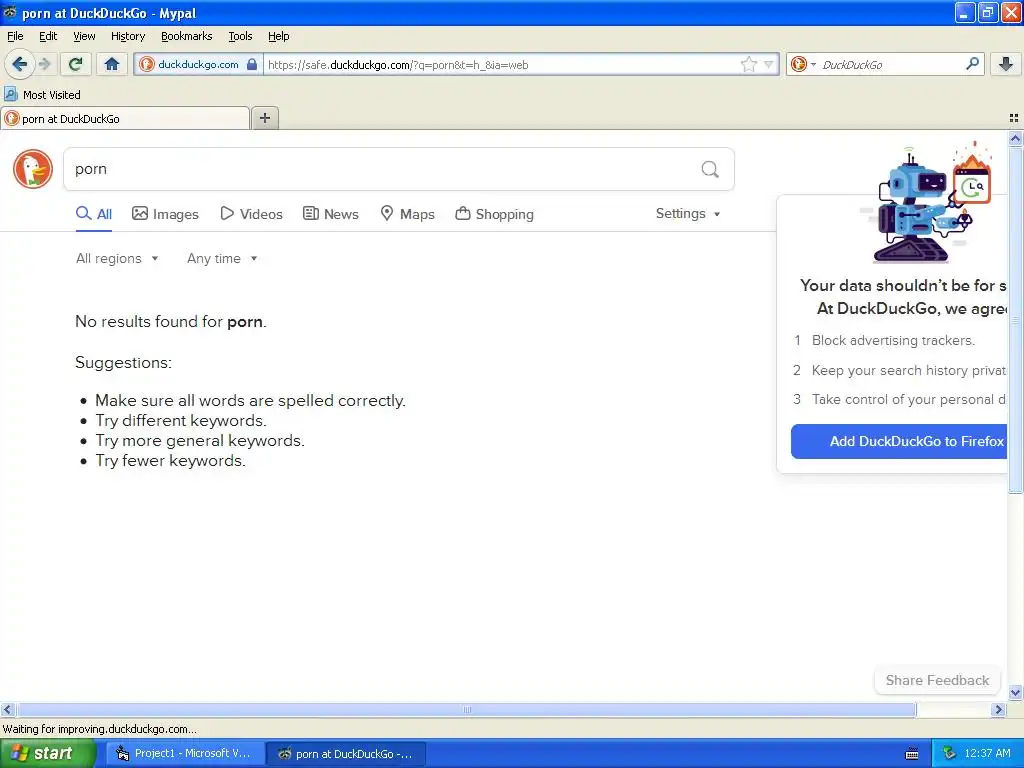Click vertical scrollbar down arrow
The width and height of the screenshot is (1024, 768).
point(1015,692)
